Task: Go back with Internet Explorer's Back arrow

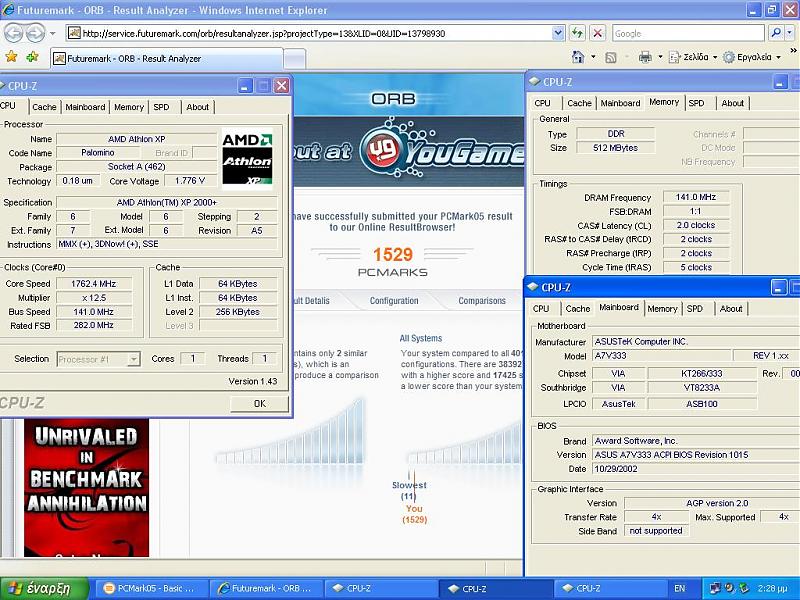Action: coord(14,34)
